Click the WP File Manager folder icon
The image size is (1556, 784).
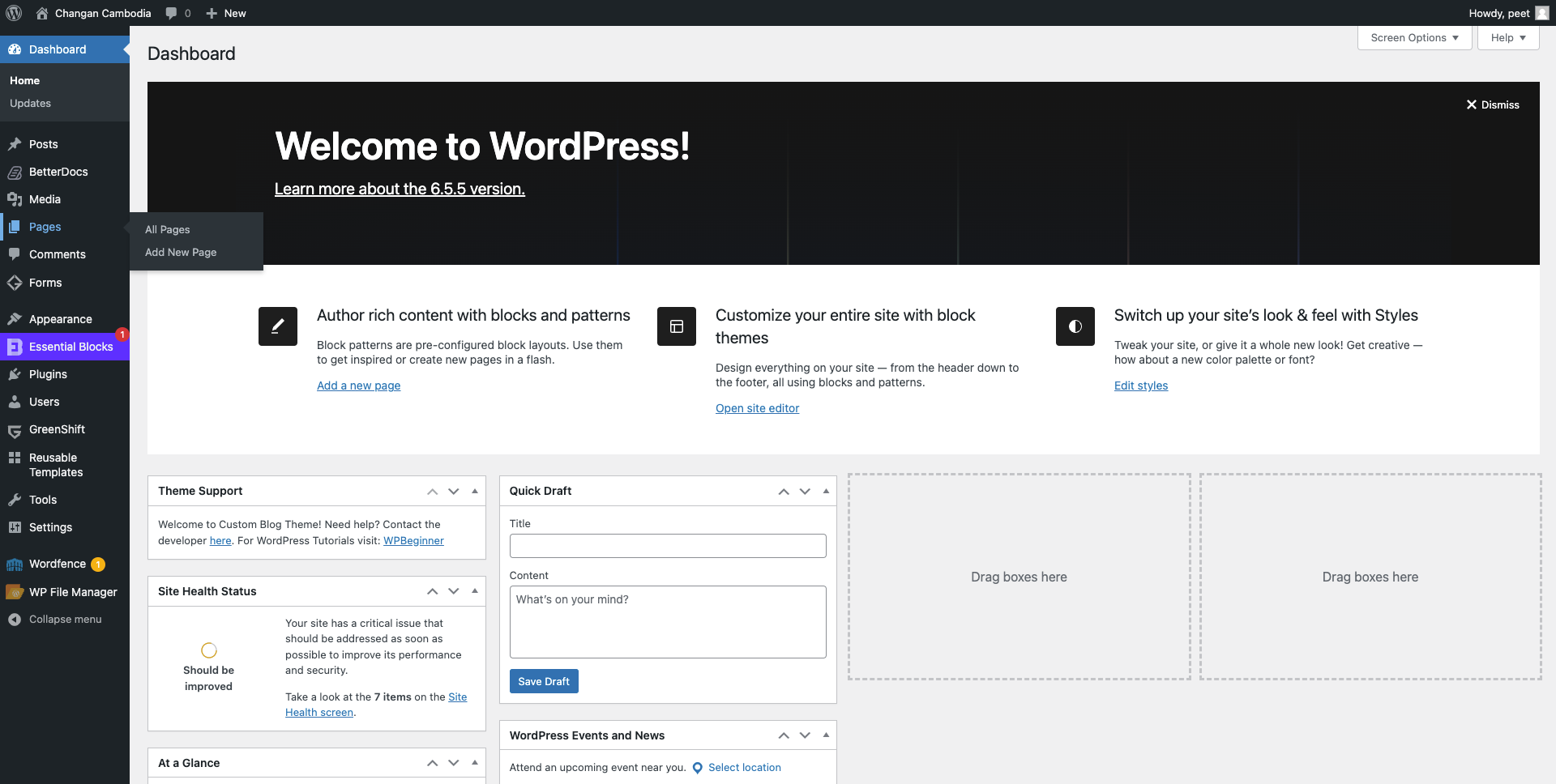pos(15,592)
